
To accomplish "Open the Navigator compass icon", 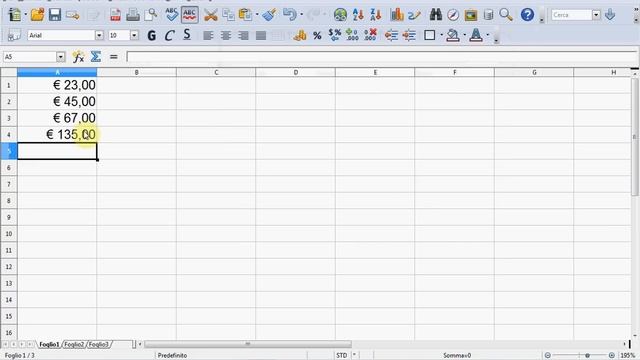I will click(453, 15).
